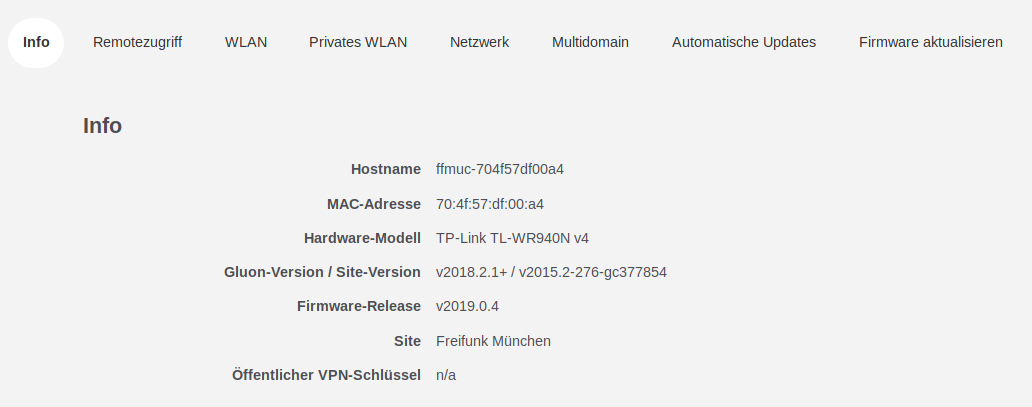
Task: Click the MAC-Adresse label
Action: pyautogui.click(x=374, y=204)
